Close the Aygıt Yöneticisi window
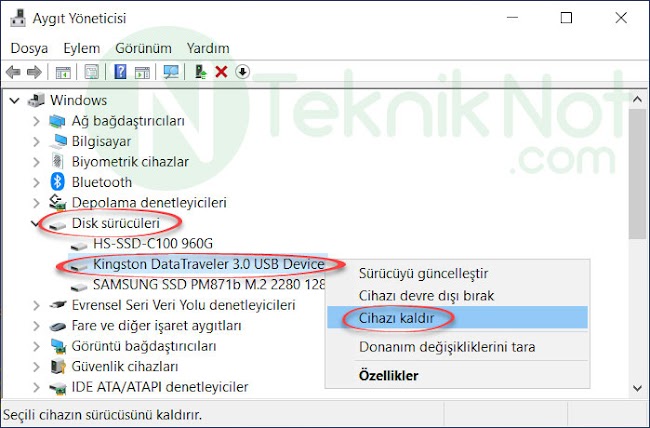Viewport: 650px width, 428px height. [x=621, y=18]
